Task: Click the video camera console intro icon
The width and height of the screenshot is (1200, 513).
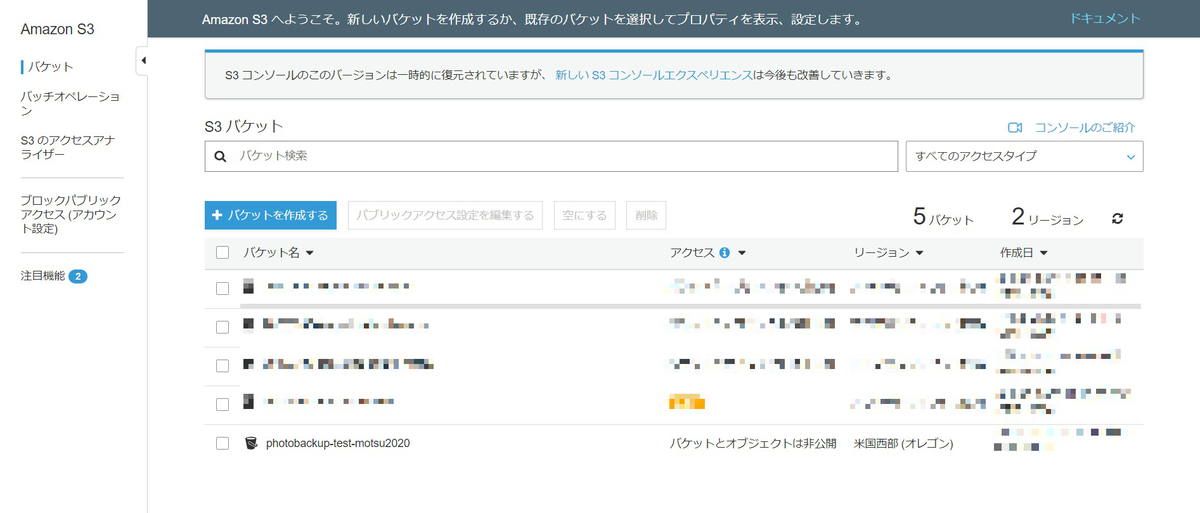Action: [x=1015, y=128]
